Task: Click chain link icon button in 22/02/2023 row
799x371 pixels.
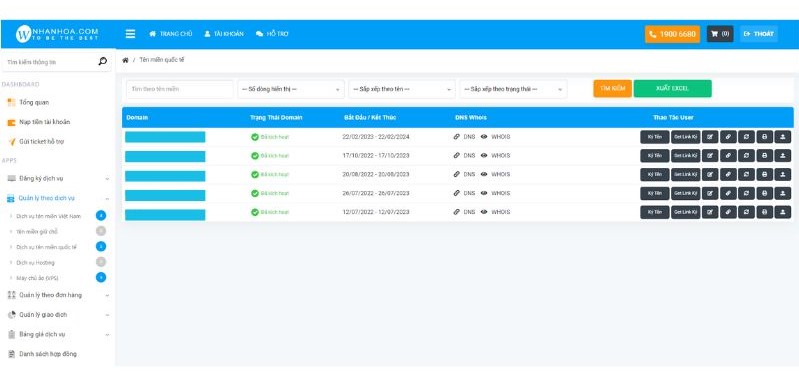Action: coord(728,137)
